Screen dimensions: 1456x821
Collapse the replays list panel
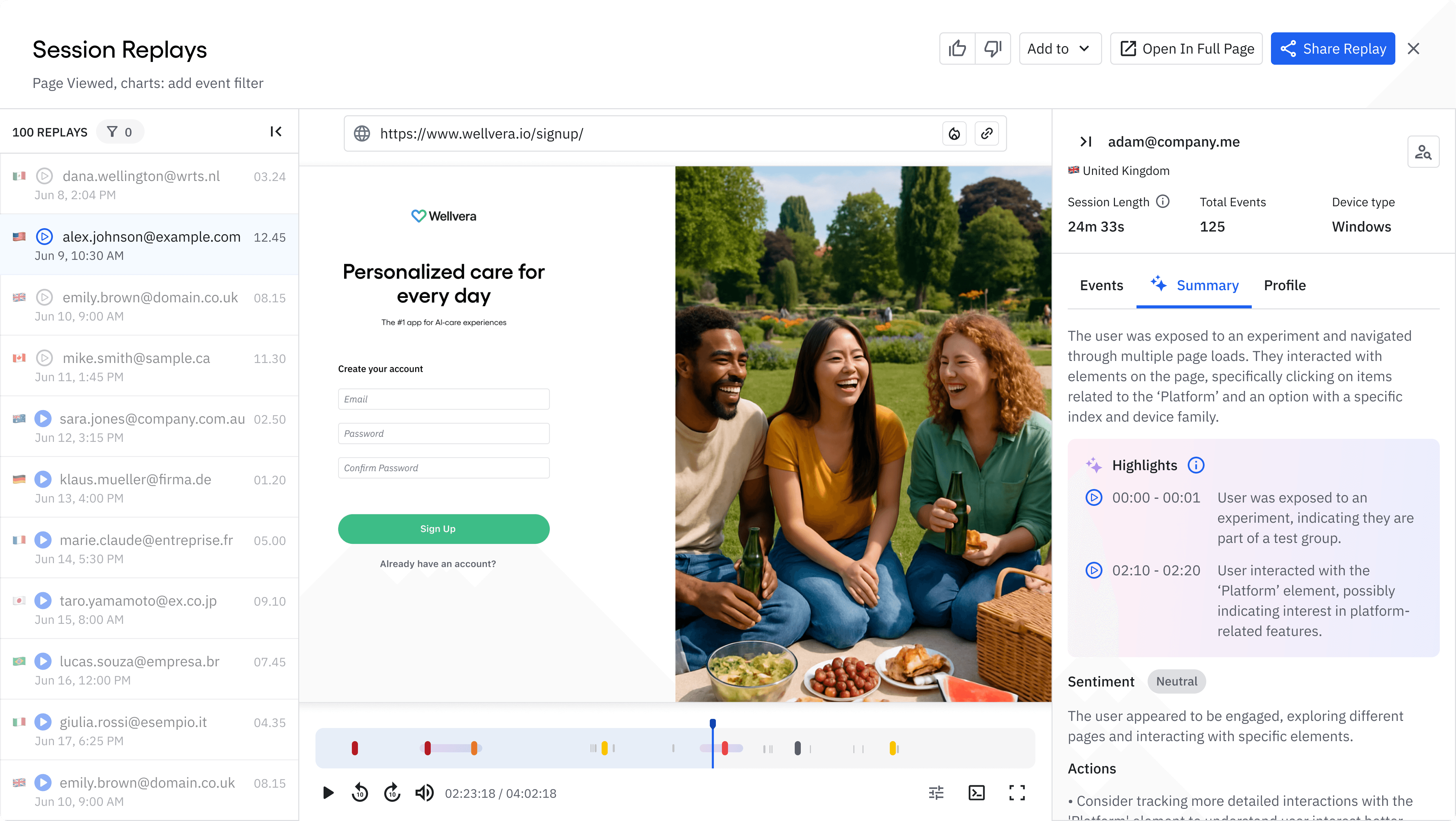pos(276,132)
